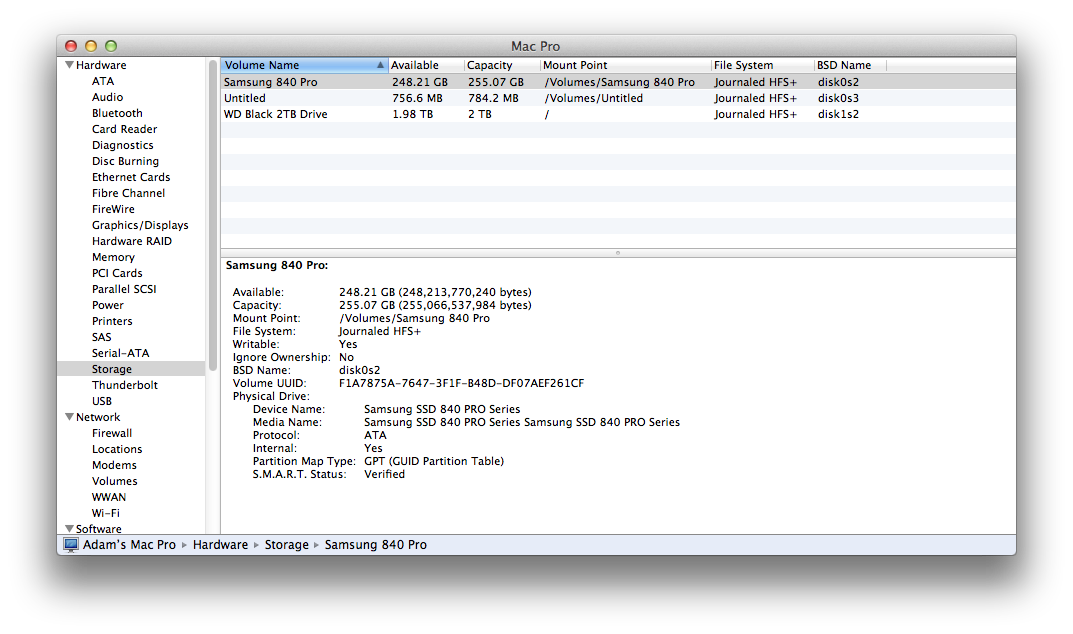Click Hardware in the path bar
This screenshot has height=634, width=1073.
220,545
